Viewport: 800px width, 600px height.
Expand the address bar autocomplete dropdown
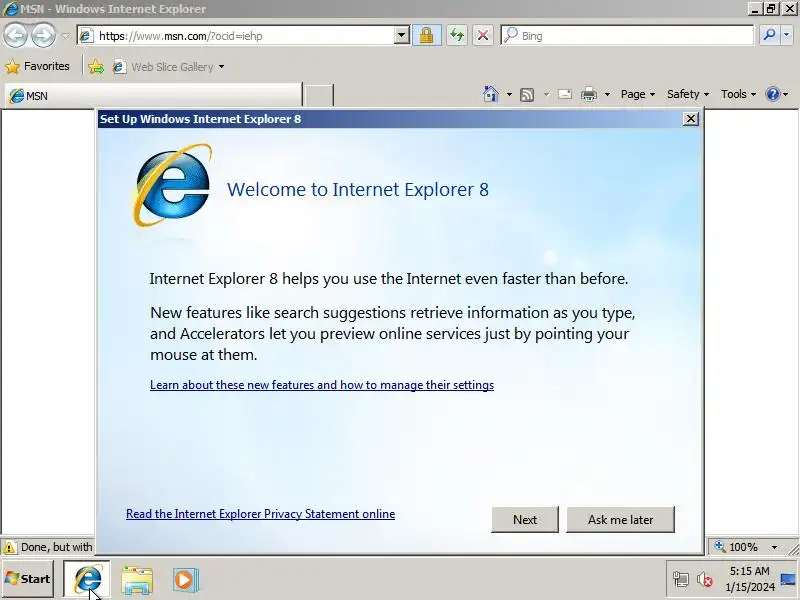point(402,35)
